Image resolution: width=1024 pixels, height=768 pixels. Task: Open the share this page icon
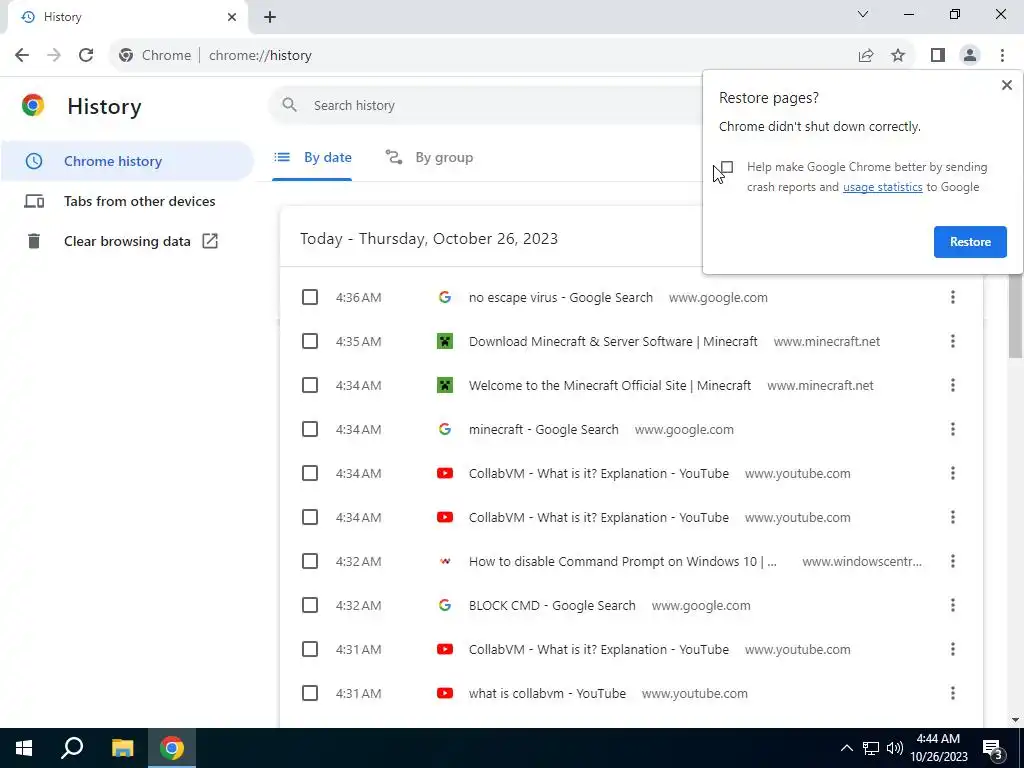[866, 56]
